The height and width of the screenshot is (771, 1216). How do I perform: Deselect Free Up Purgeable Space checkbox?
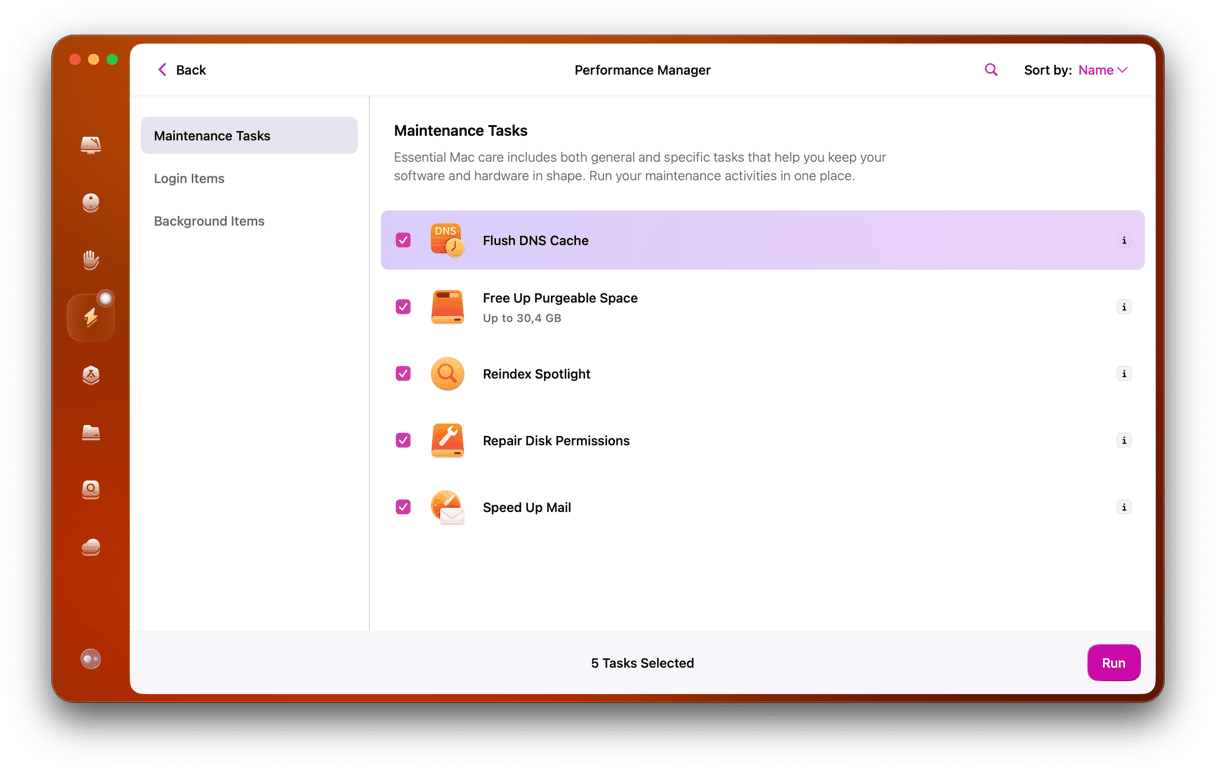[x=403, y=307]
